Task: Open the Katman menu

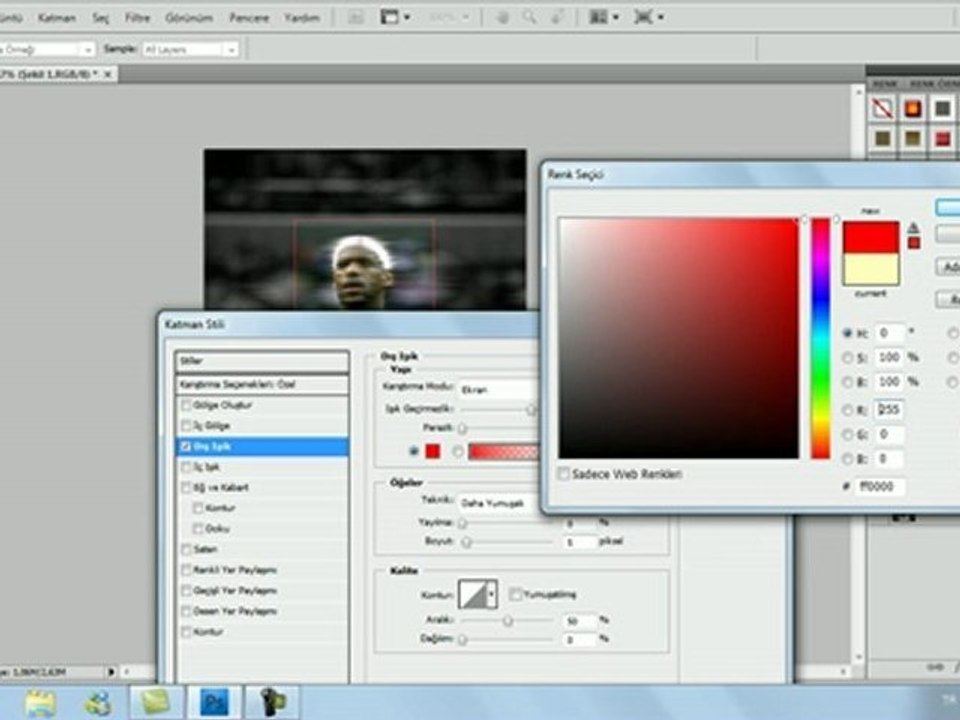Action: coord(57,18)
